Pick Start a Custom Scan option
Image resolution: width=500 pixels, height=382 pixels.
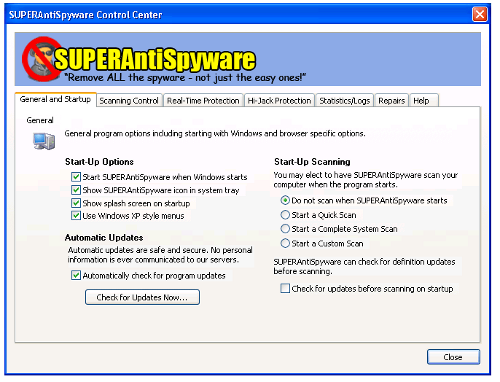pos(285,243)
